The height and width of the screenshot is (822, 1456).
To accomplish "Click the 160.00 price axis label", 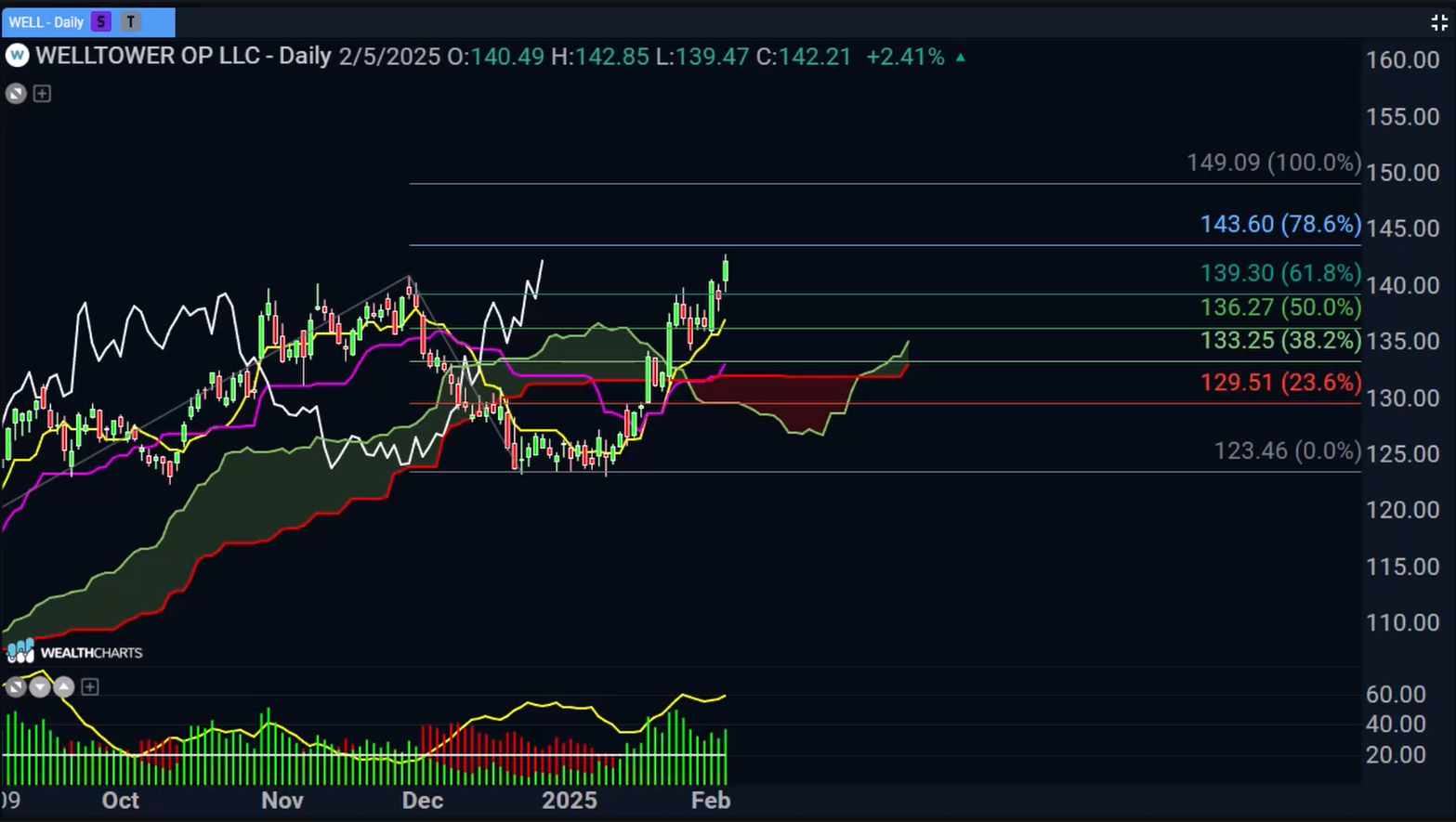I will 1402,60.
